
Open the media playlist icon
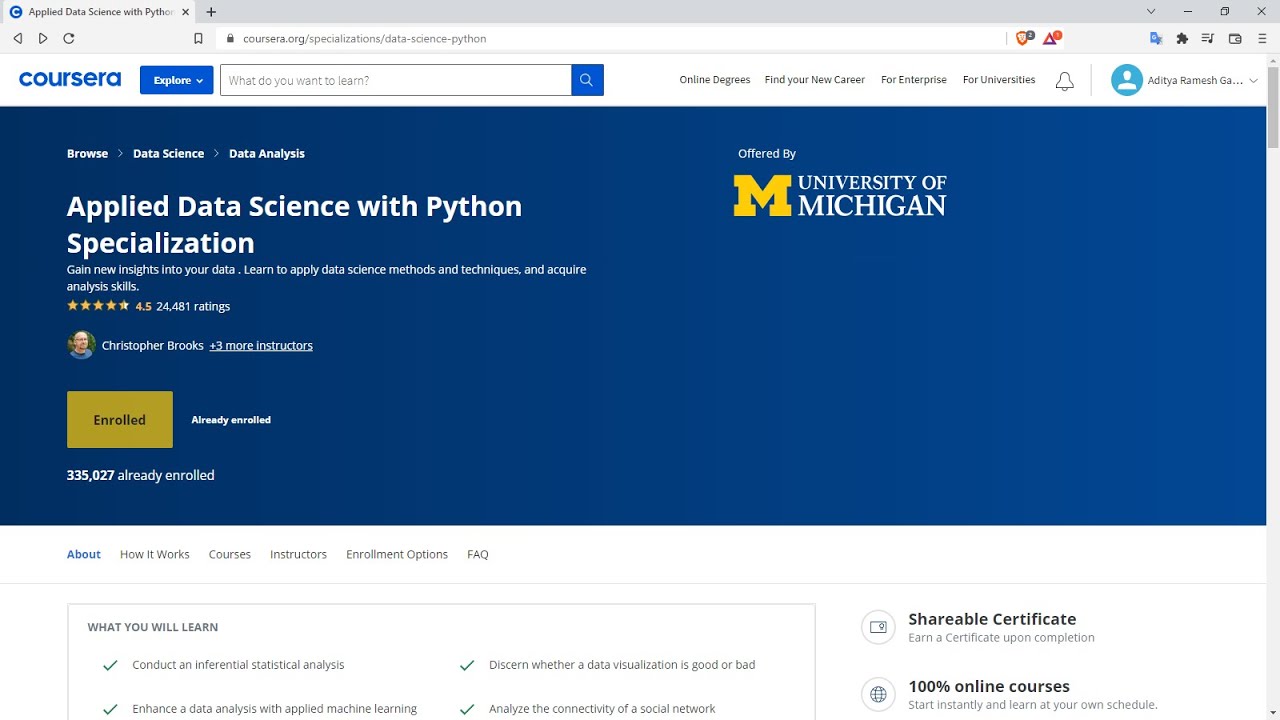click(x=1208, y=38)
